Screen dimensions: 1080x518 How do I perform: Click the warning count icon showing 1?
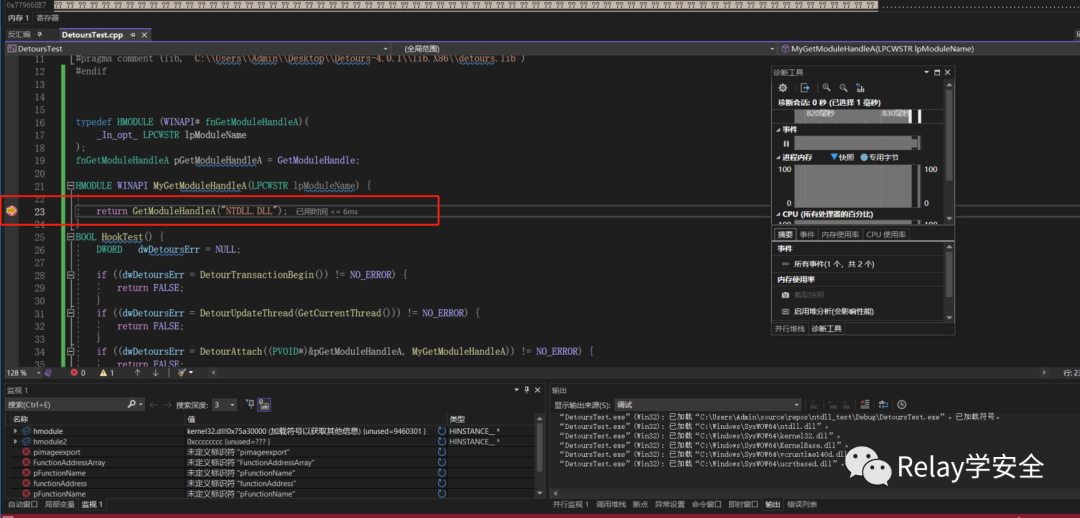[x=103, y=373]
